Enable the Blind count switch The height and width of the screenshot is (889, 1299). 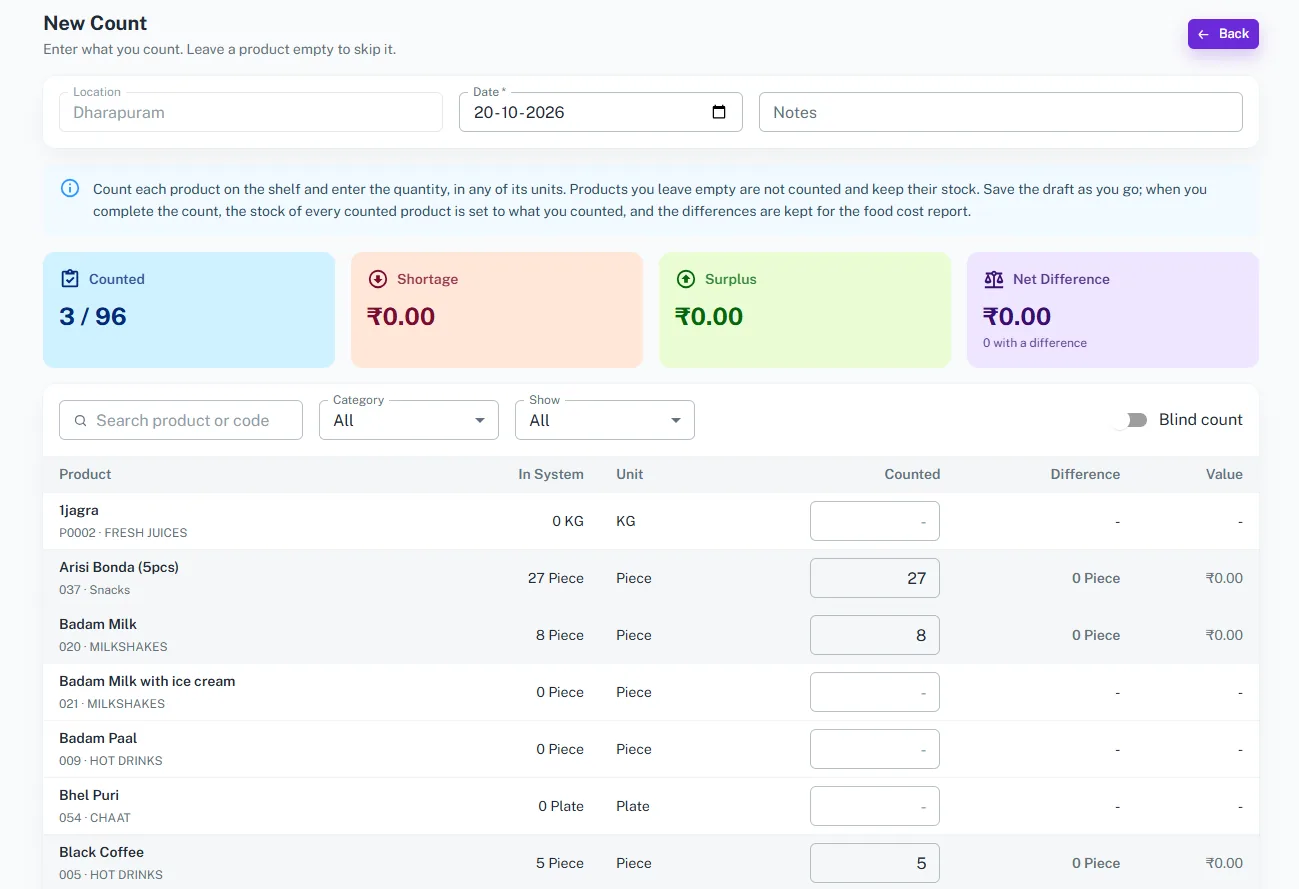pos(1131,420)
